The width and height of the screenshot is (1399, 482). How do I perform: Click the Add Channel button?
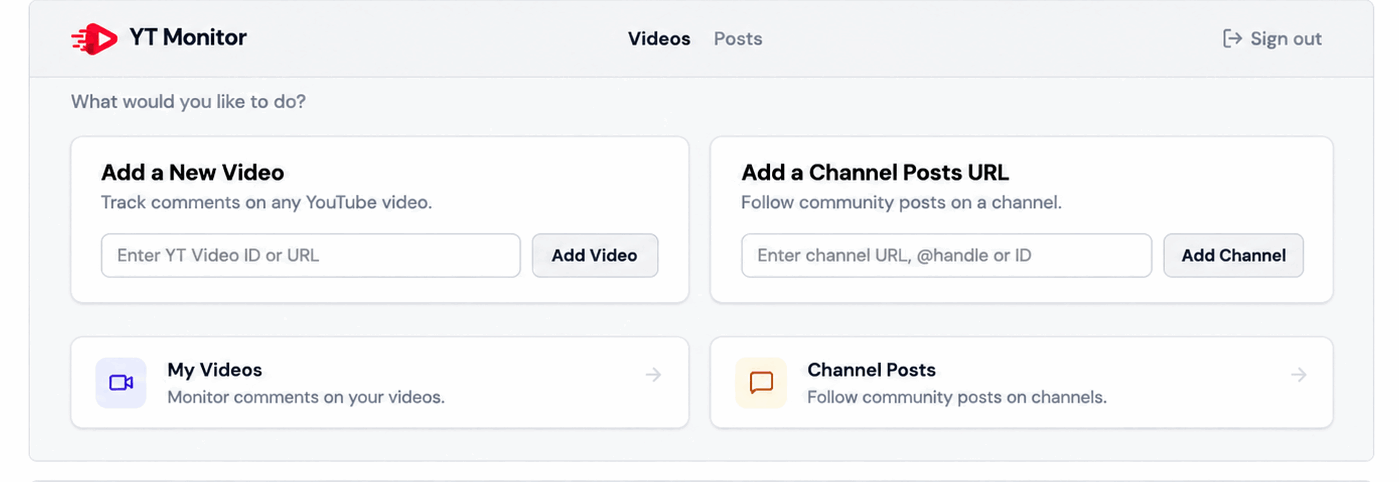[1233, 255]
